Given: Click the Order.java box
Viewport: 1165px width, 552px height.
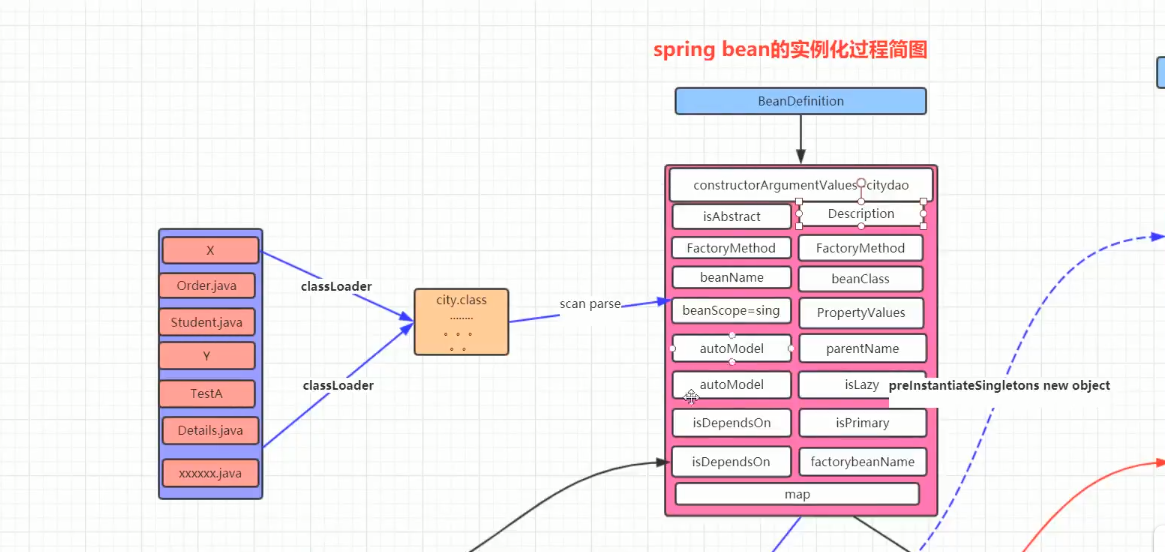Looking at the screenshot, I should pos(207,286).
